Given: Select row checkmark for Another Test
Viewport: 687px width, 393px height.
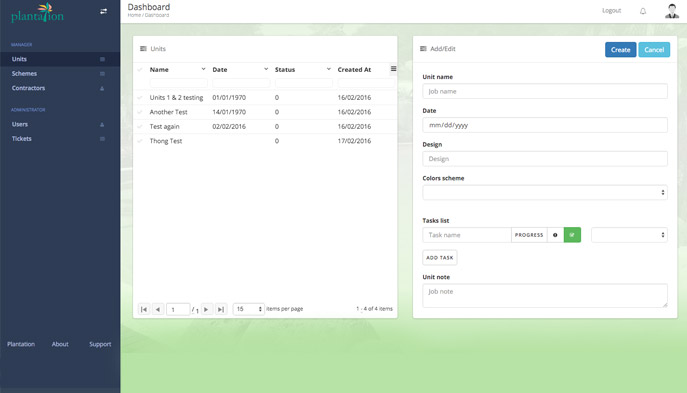Looking at the screenshot, I should [x=140, y=112].
